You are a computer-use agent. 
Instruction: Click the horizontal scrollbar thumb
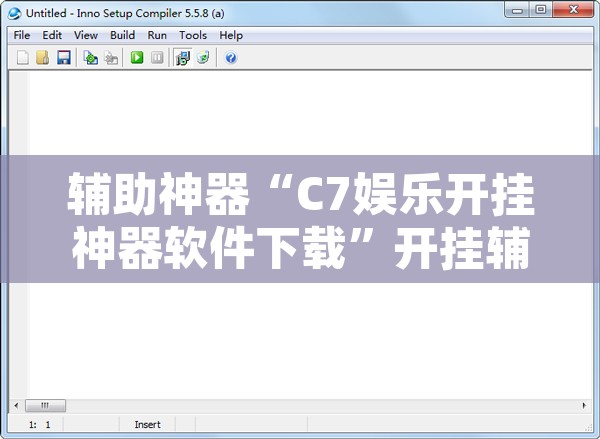[x=45, y=405]
